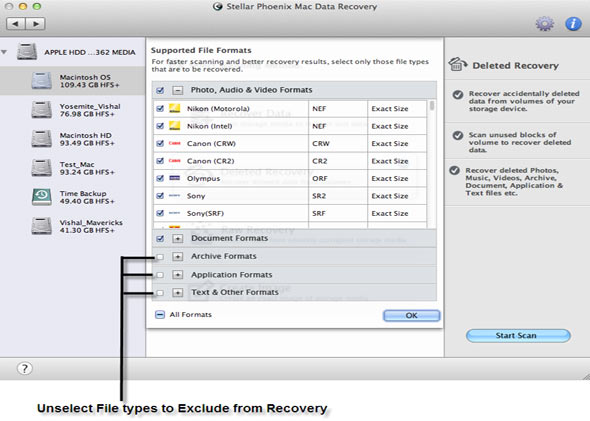Uncheck the Document Formats checkbox
The width and height of the screenshot is (590, 421).
tap(160, 239)
